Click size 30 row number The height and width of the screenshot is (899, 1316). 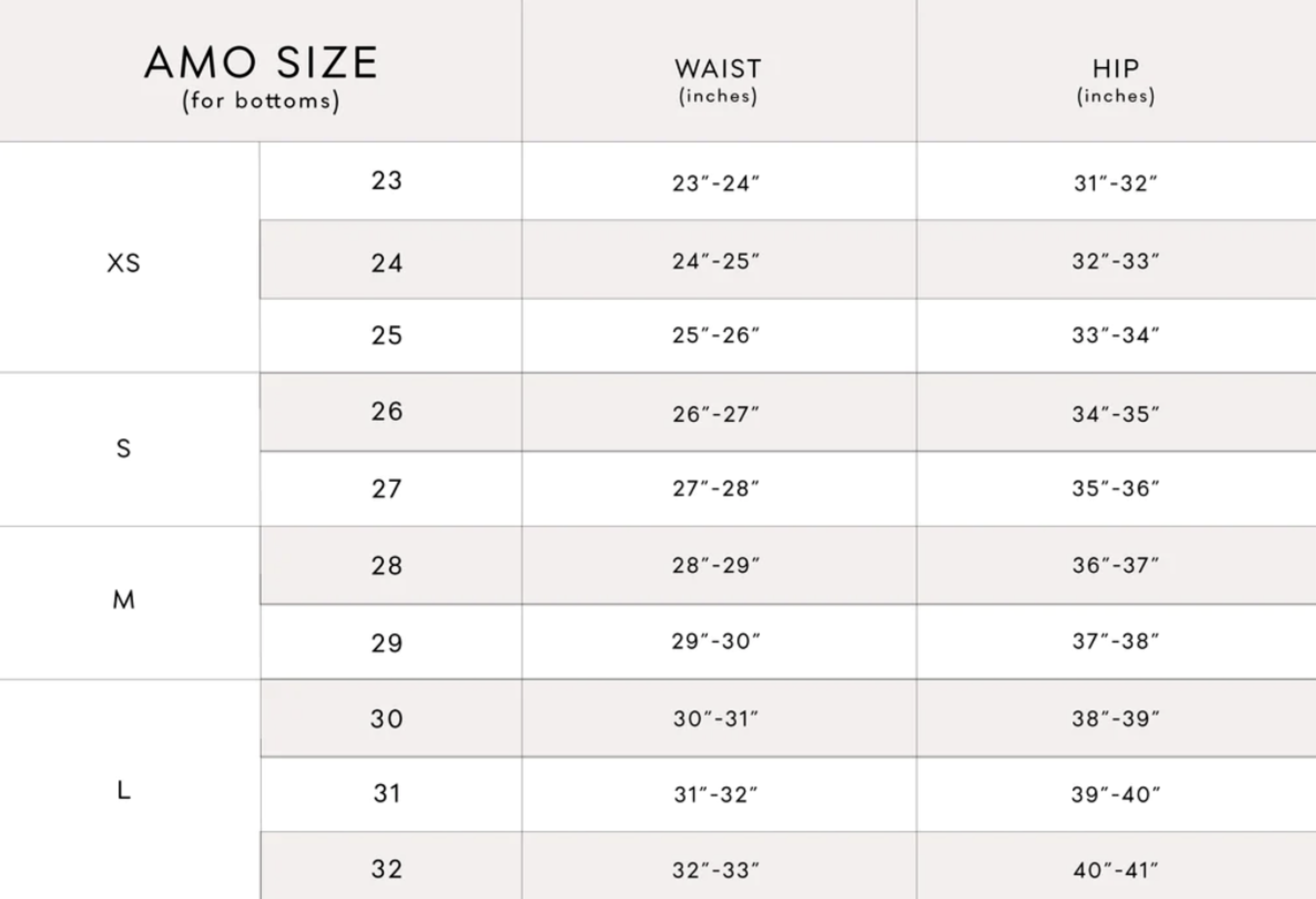point(387,719)
